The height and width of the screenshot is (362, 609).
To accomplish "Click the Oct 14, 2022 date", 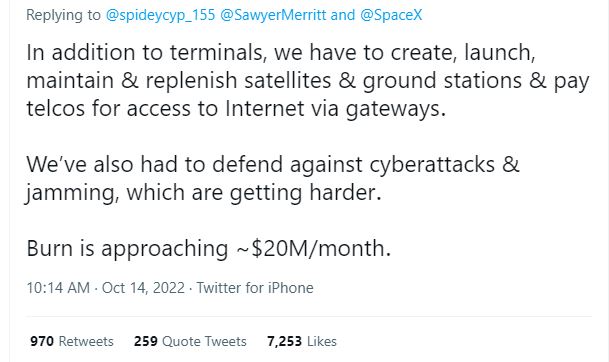I will 143,288.
